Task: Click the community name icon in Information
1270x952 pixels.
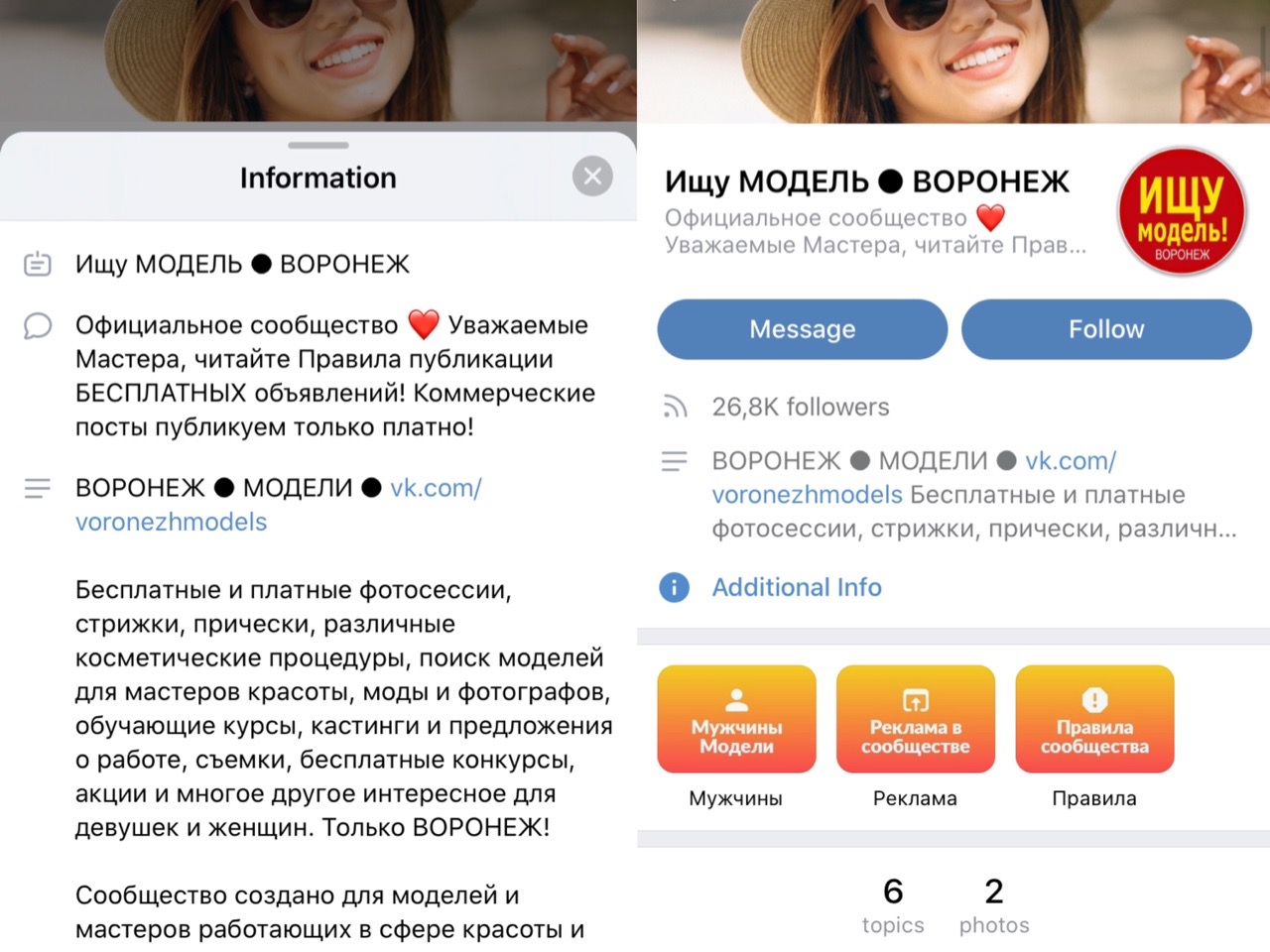Action: tap(38, 264)
